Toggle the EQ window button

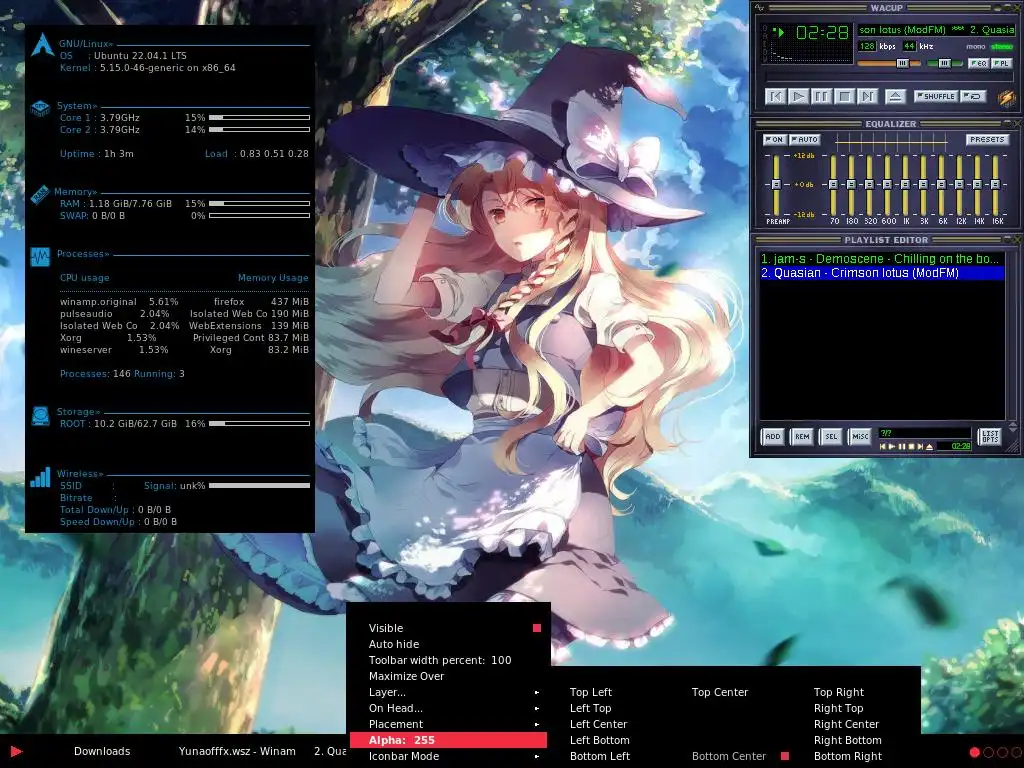[x=978, y=63]
